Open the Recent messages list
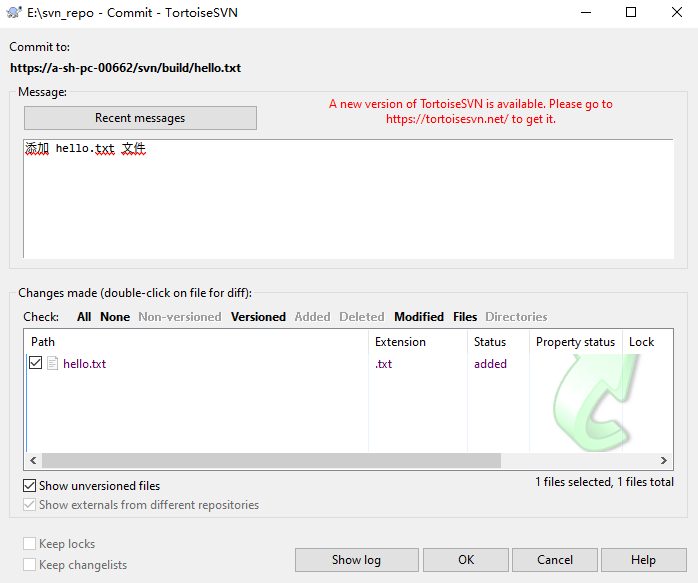 [x=140, y=118]
